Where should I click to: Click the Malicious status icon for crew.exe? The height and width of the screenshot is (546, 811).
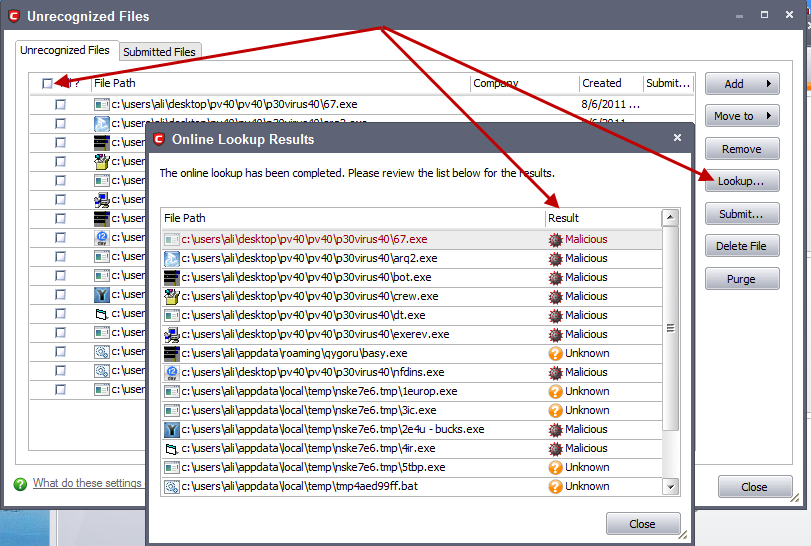[555, 297]
